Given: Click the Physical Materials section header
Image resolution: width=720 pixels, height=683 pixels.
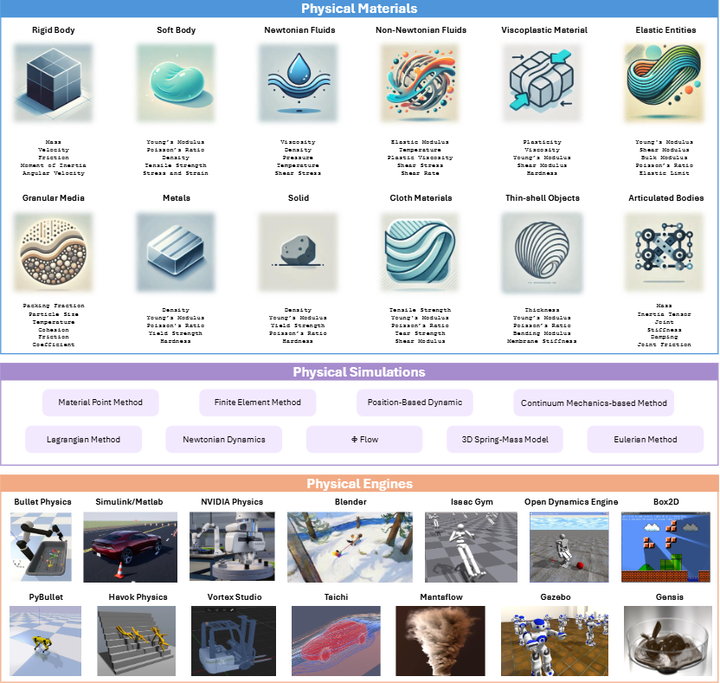Looking at the screenshot, I should click(x=359, y=8).
